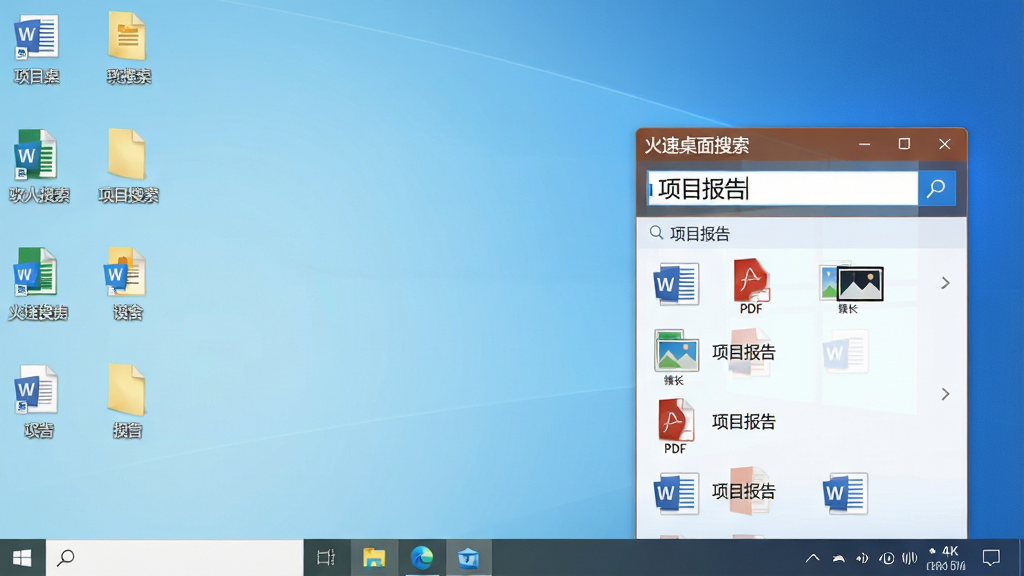Screen dimensions: 1024x576
Task: Open the unlabeled Word icon in the last results row
Action: coord(845,493)
